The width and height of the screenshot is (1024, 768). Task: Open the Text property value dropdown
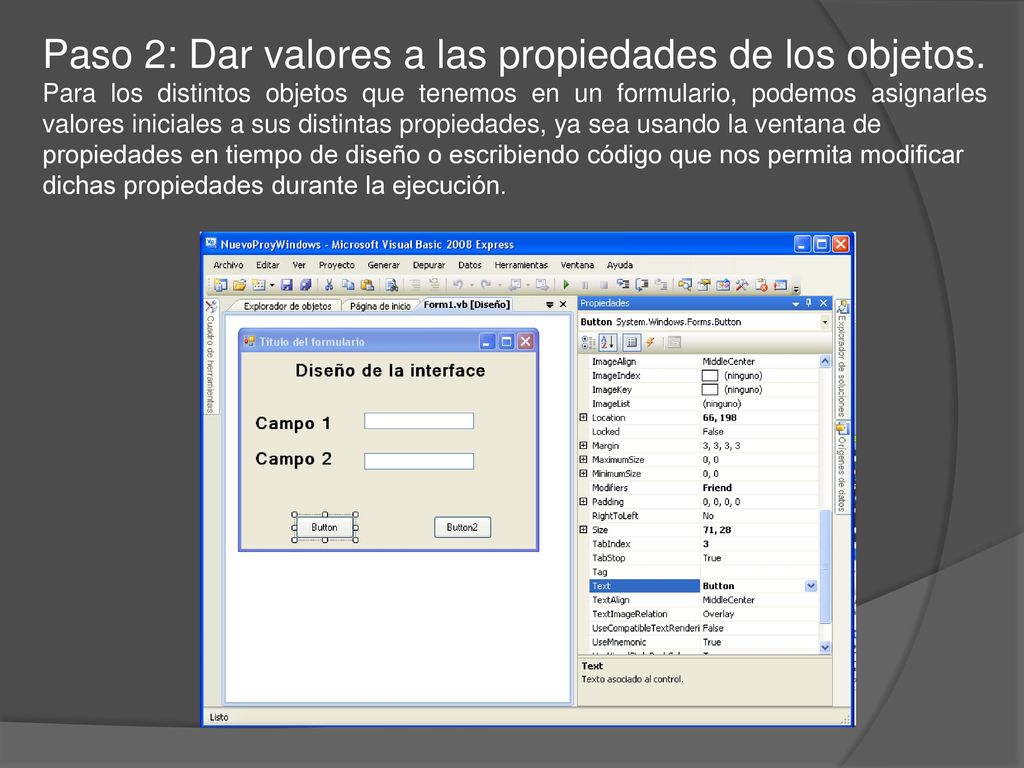coord(810,586)
